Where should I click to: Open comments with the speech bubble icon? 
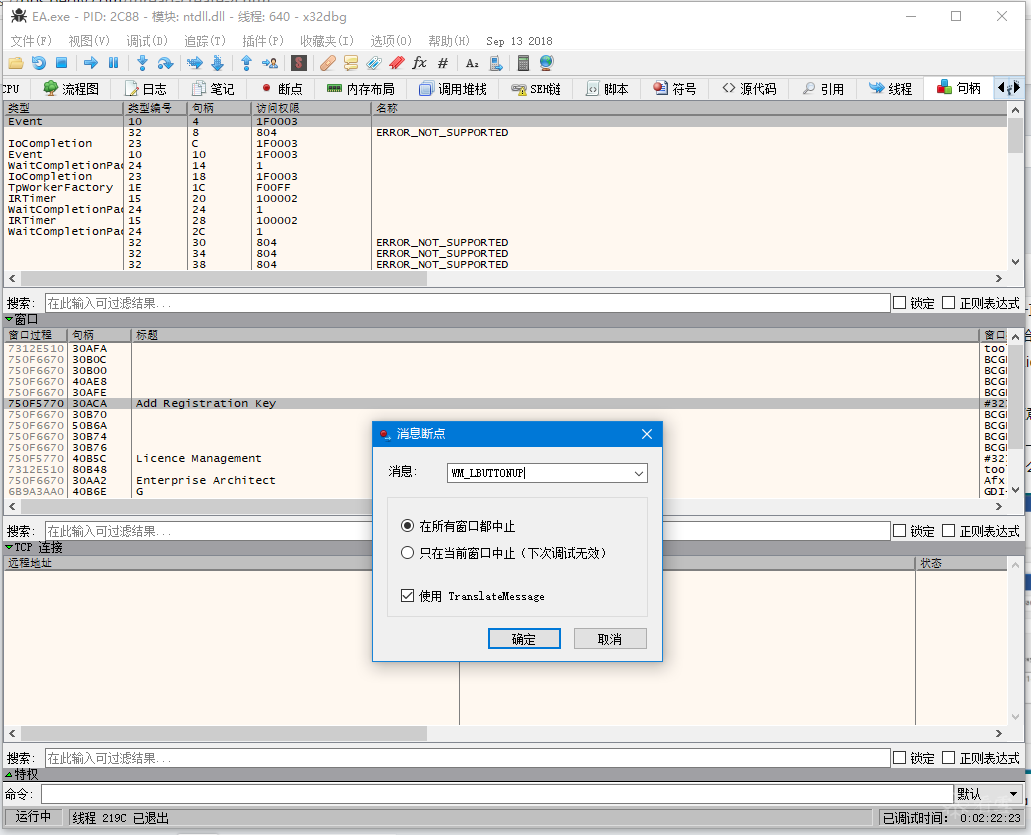350,63
